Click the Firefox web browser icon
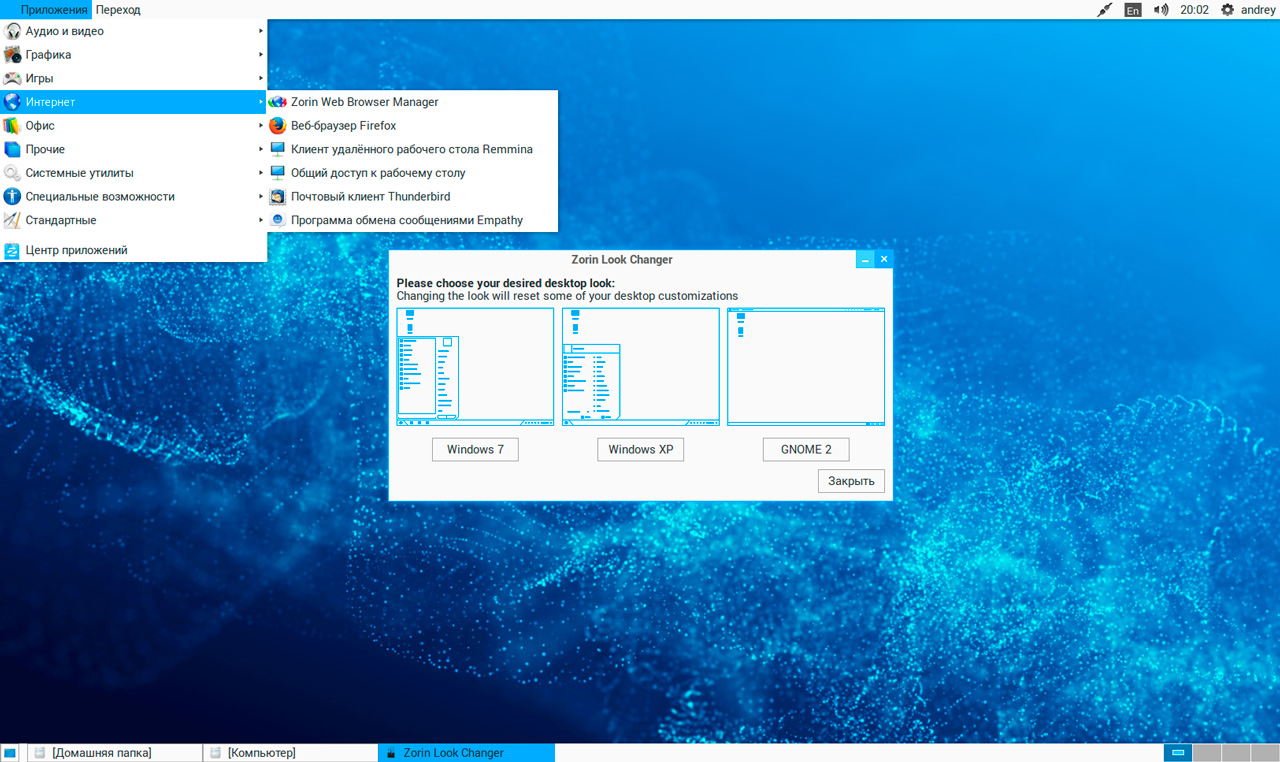The height and width of the screenshot is (762, 1280). pyautogui.click(x=278, y=126)
